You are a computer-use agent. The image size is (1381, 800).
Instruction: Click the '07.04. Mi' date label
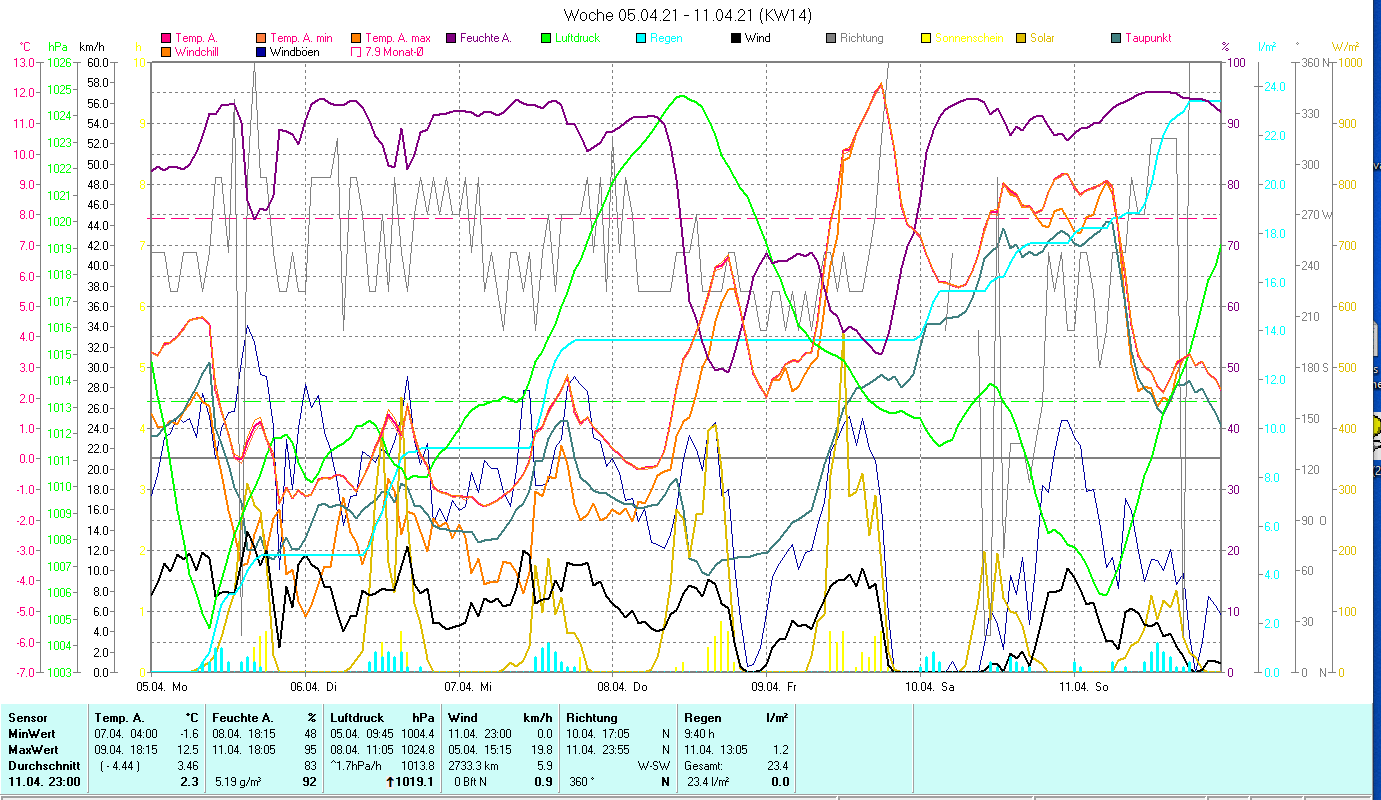pyautogui.click(x=468, y=687)
